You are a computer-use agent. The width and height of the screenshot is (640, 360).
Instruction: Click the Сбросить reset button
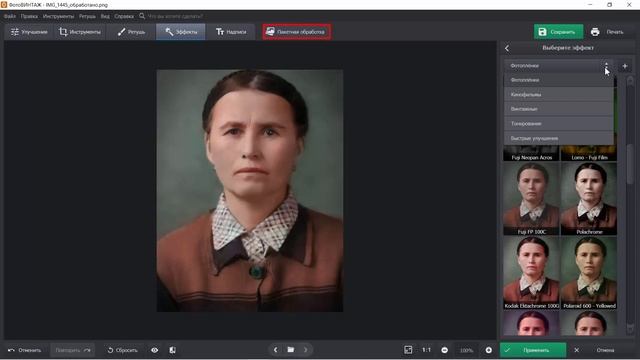click(122, 350)
